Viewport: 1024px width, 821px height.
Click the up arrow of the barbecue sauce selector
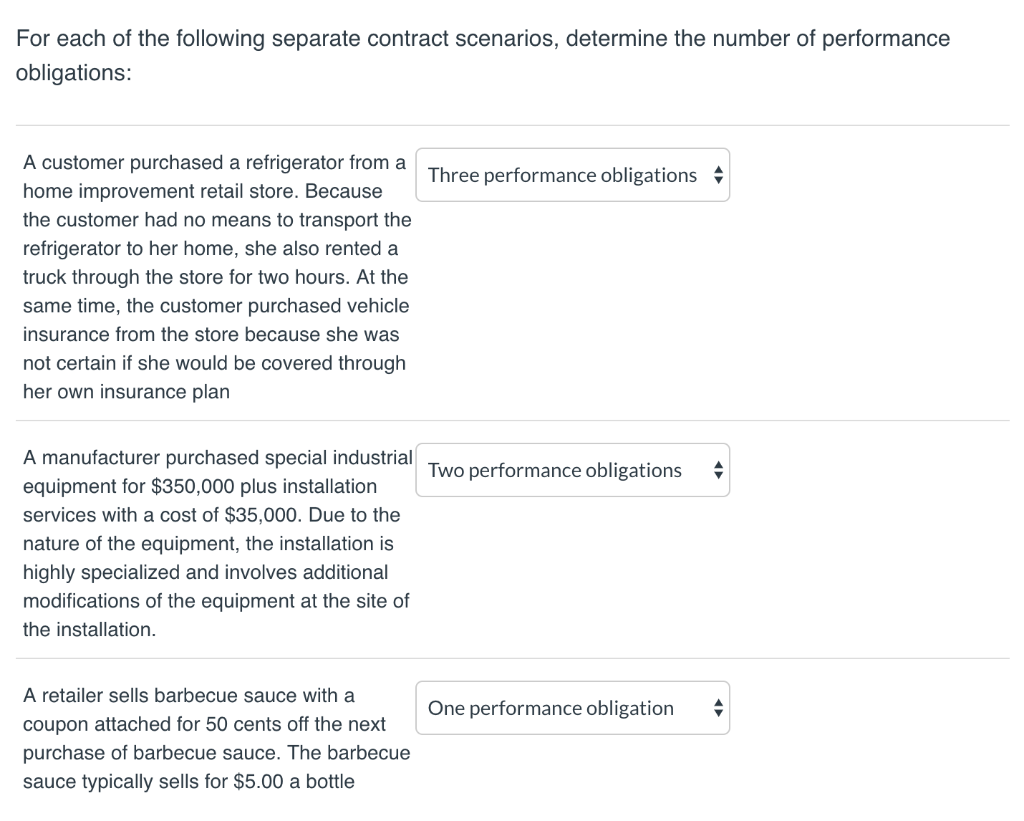(718, 702)
